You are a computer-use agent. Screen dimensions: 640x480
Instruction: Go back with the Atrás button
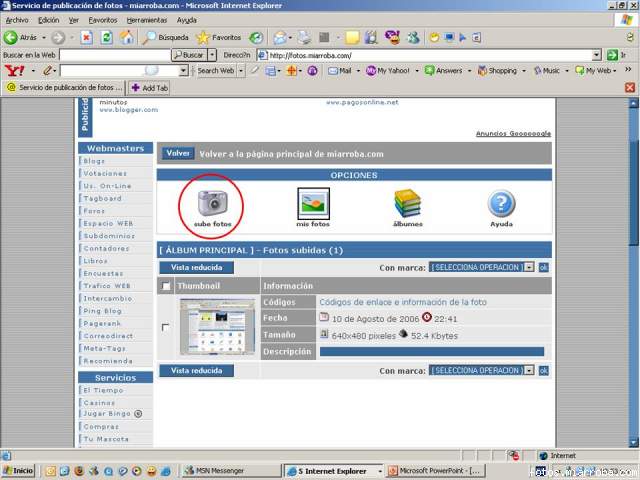pyautogui.click(x=20, y=38)
